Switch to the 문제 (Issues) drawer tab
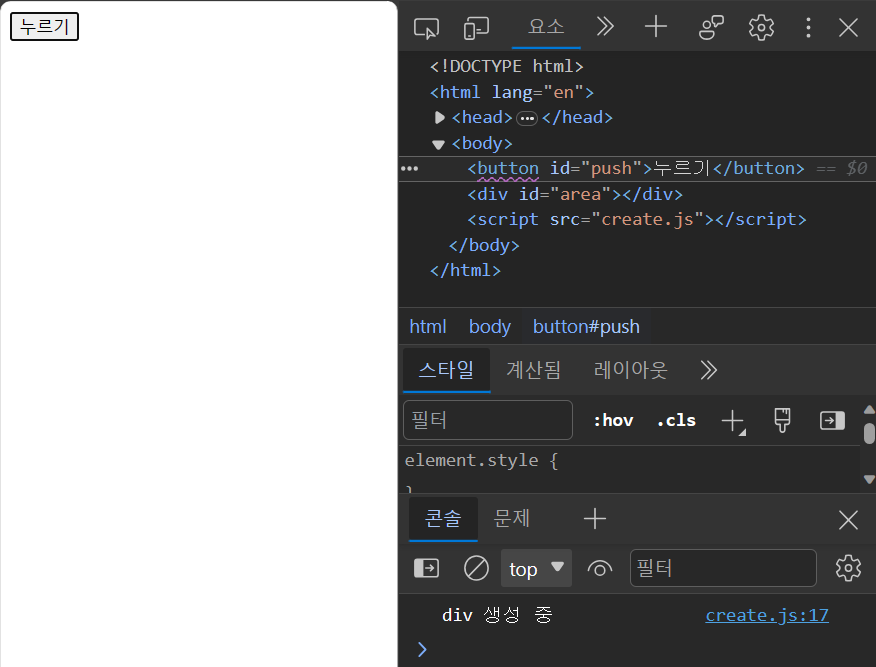 511,518
